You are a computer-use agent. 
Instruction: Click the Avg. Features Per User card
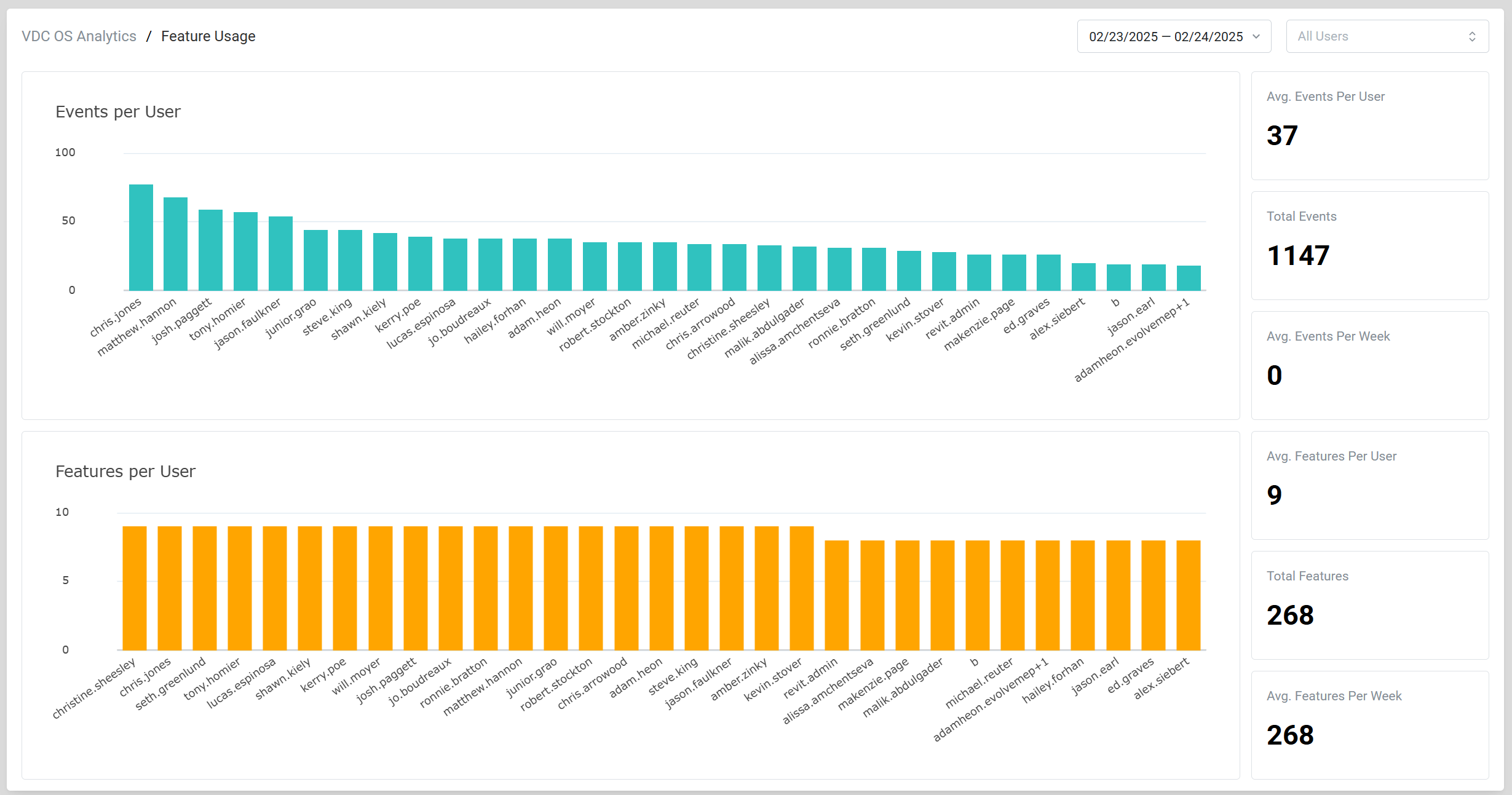[x=1369, y=485]
